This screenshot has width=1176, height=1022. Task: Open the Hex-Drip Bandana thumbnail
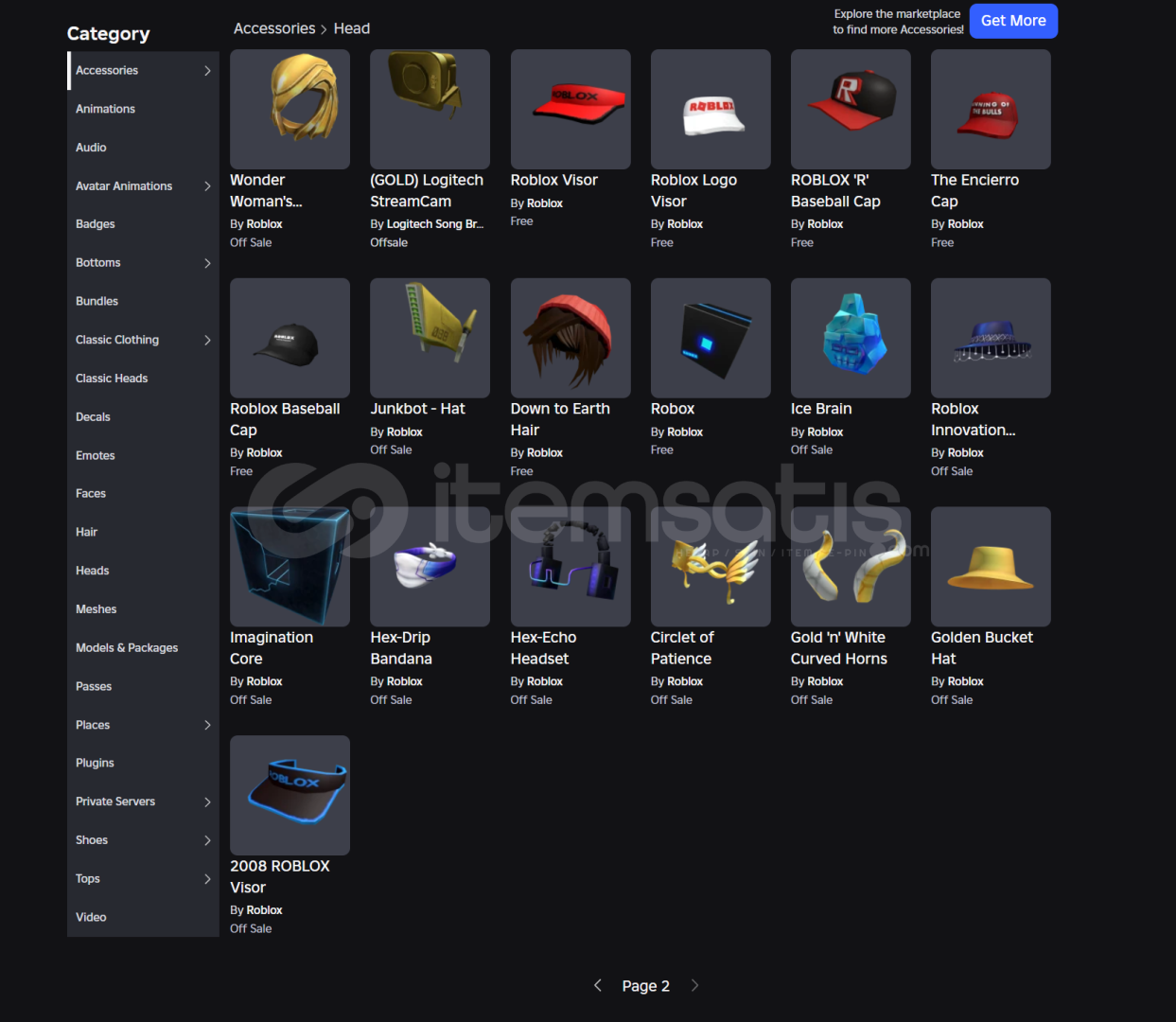[x=430, y=566]
